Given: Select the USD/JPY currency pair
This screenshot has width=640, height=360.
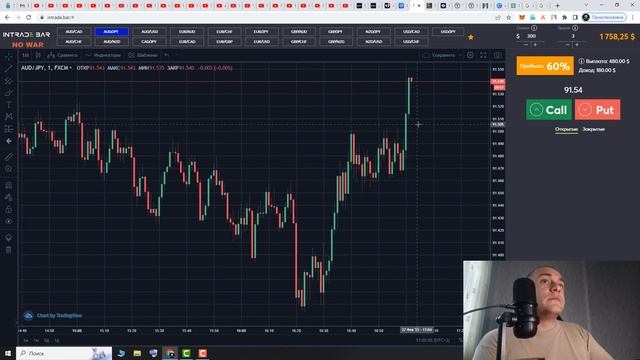Looking at the screenshot, I should pyautogui.click(x=448, y=31).
